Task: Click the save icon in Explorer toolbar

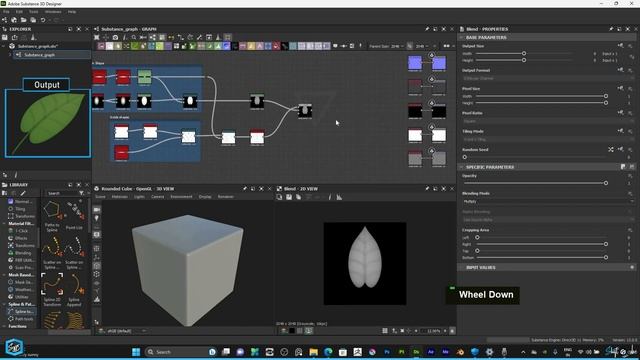Action: click(x=5, y=37)
